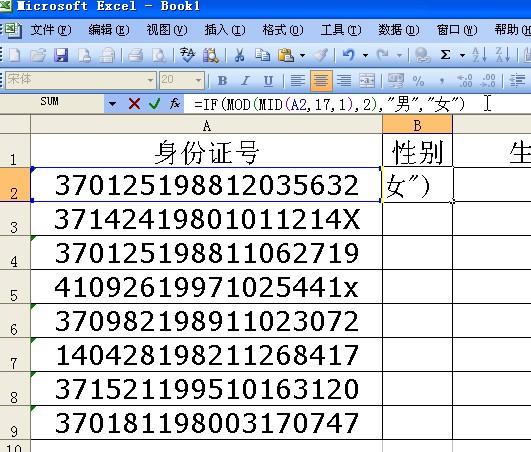Click the Name Box showing SUM
Screen dimensions: 531x452
[50, 102]
